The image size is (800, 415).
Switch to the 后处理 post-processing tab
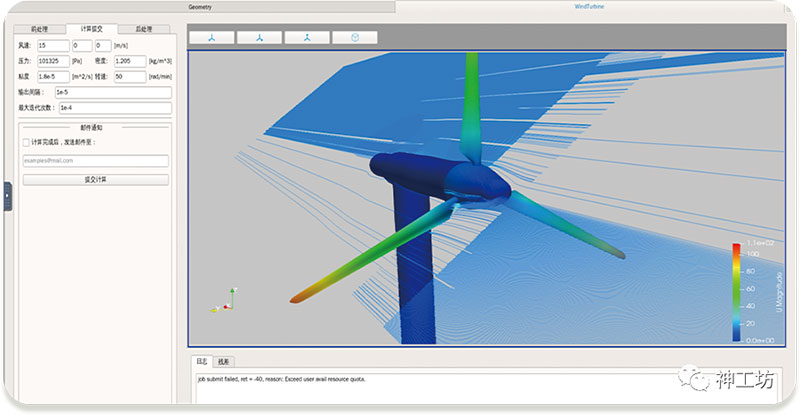click(144, 29)
